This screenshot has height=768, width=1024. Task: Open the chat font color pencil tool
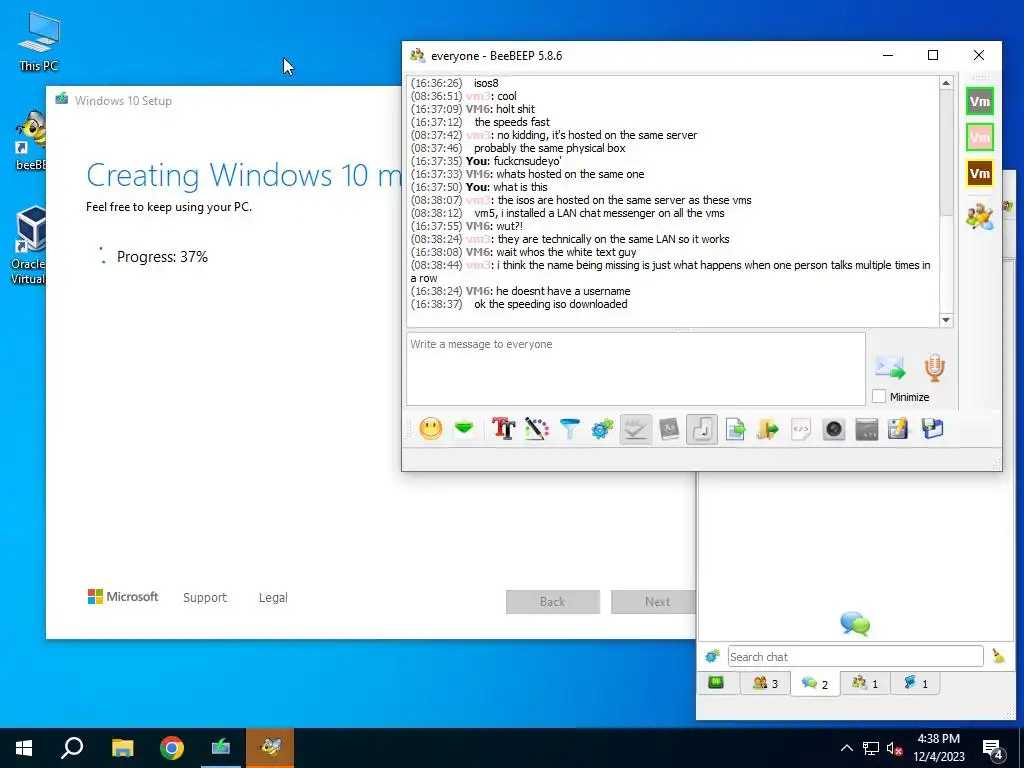[x=537, y=429]
